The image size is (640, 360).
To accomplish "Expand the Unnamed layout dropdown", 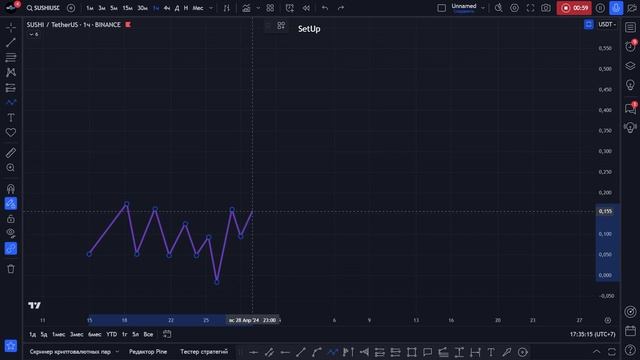I will point(483,8).
